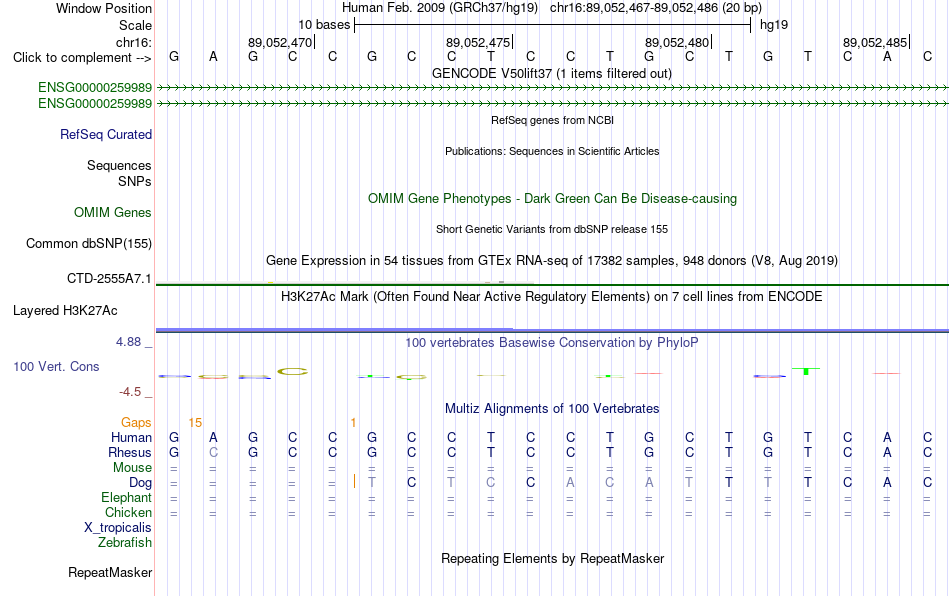The width and height of the screenshot is (950, 596).
Task: Select the SNPs track label
Action: tap(135, 181)
